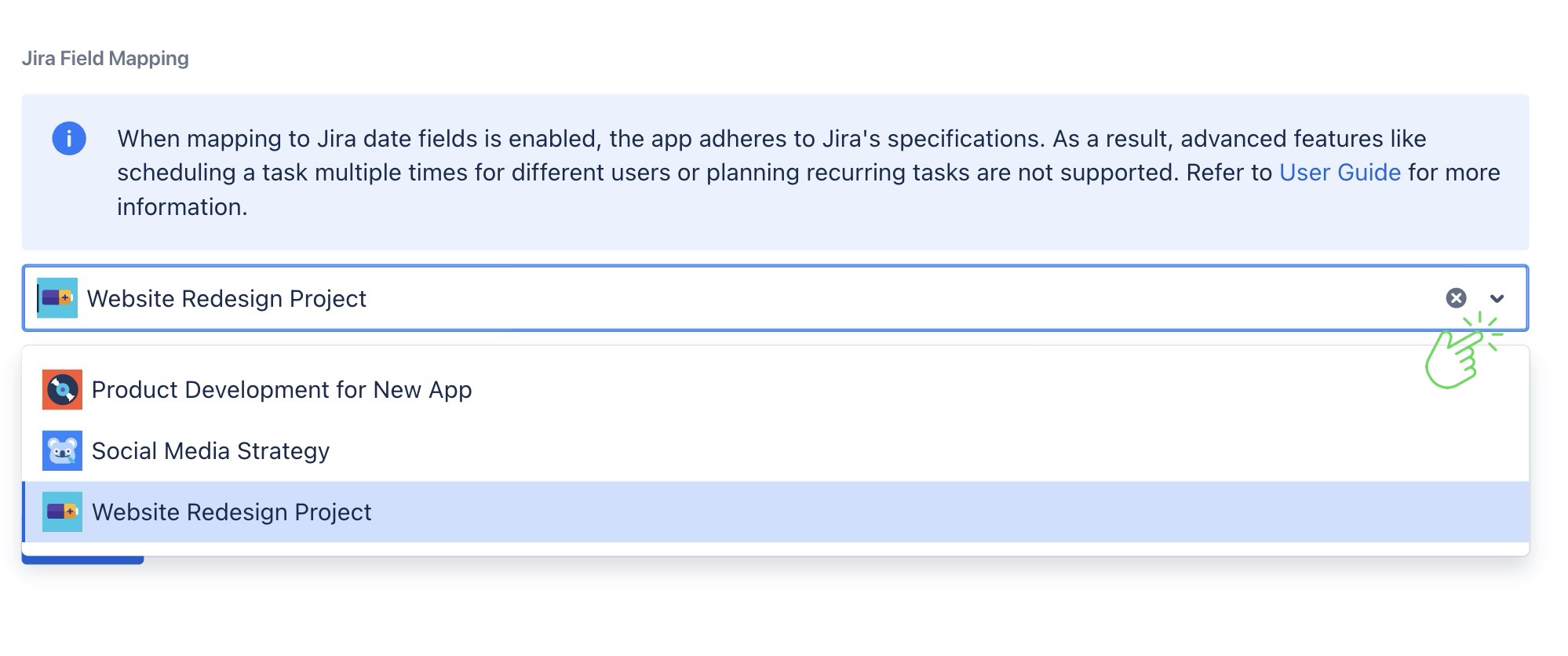The image size is (1568, 656).
Task: Click the Product Development for New App avatar icon
Action: [62, 390]
